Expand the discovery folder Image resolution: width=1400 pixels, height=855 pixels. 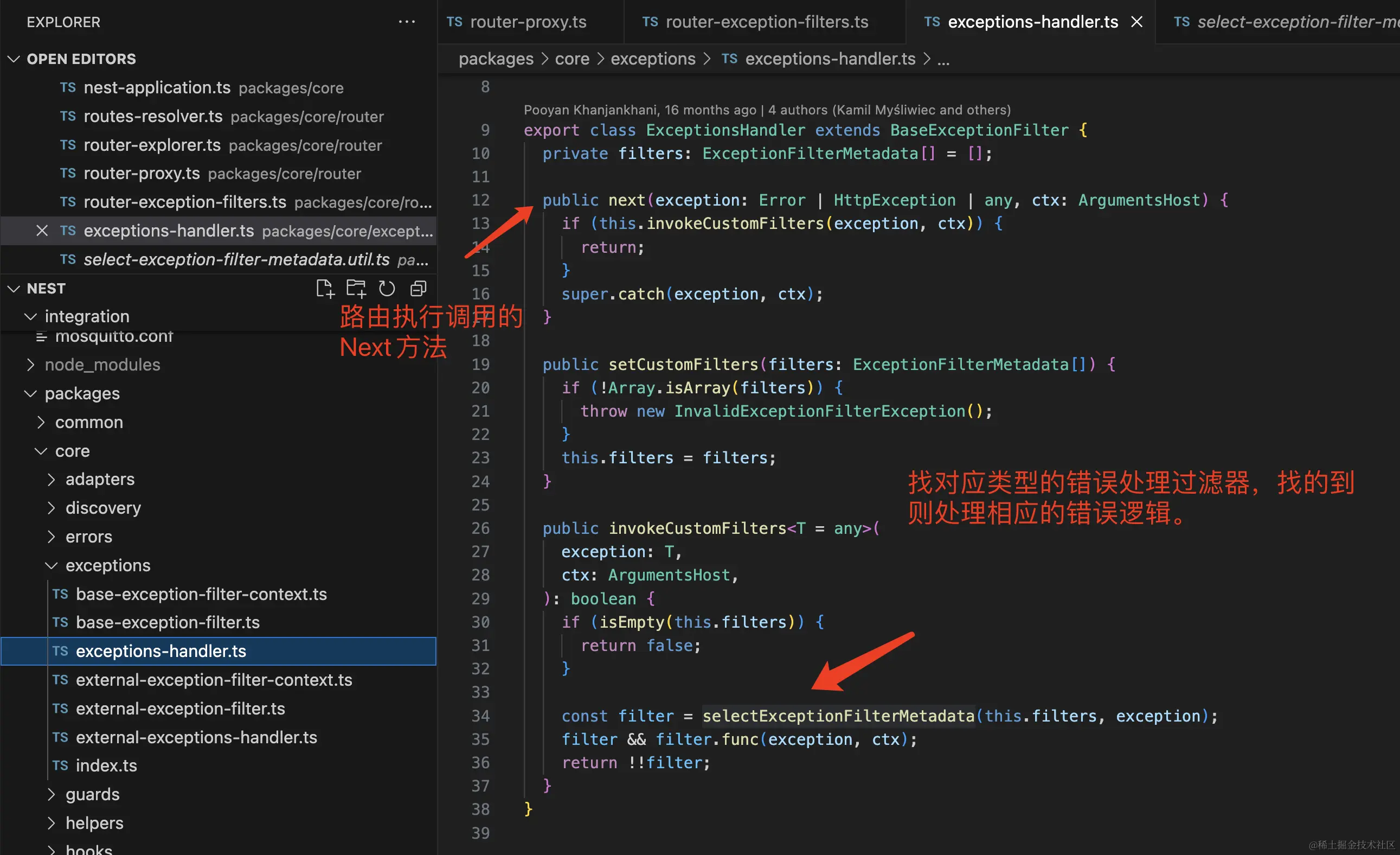[x=51, y=508]
